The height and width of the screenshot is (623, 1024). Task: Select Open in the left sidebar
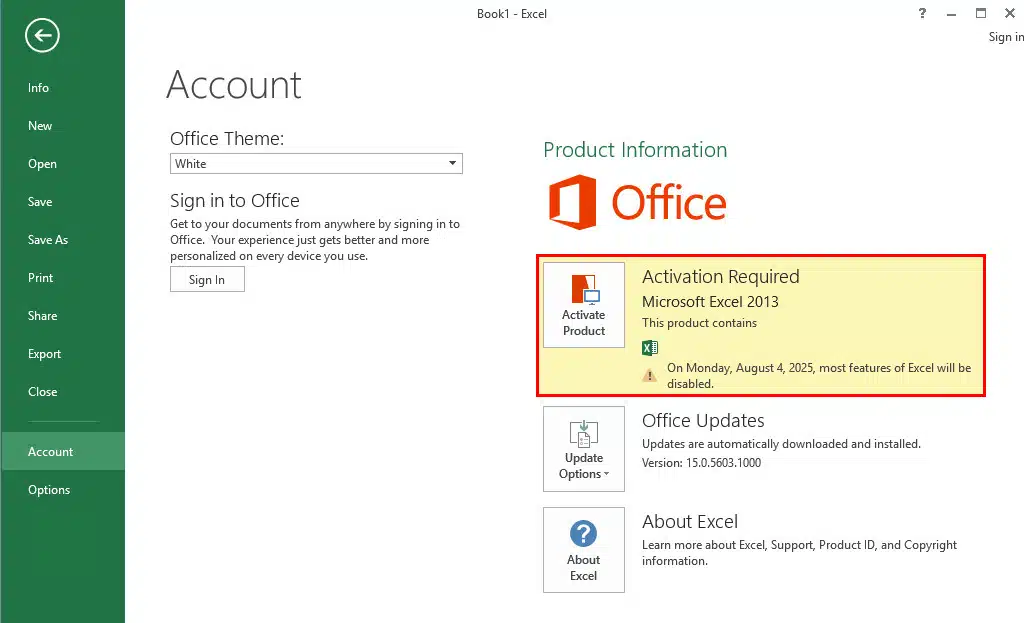[x=42, y=164]
